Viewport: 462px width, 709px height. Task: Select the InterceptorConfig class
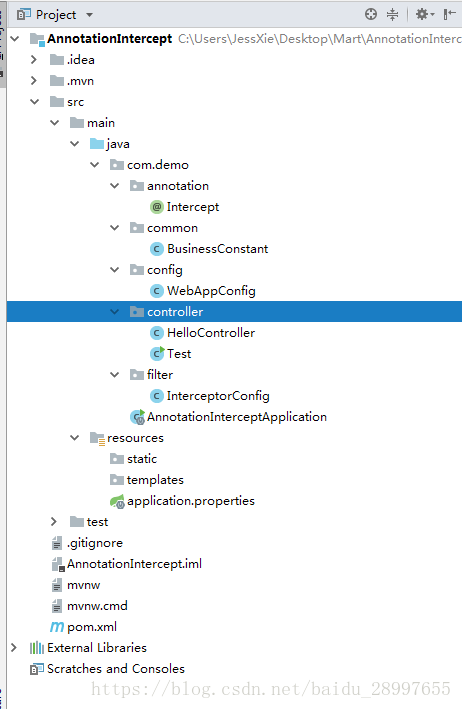coord(218,396)
